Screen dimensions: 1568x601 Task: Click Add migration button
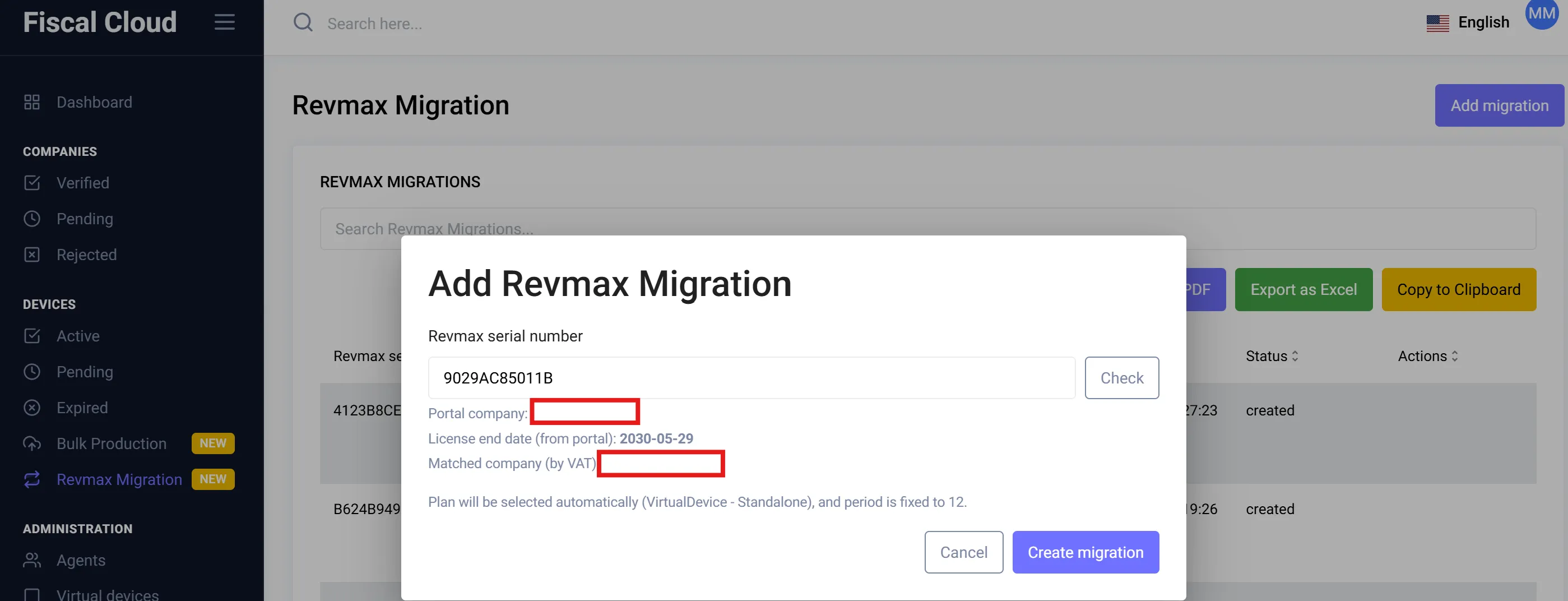(1499, 105)
